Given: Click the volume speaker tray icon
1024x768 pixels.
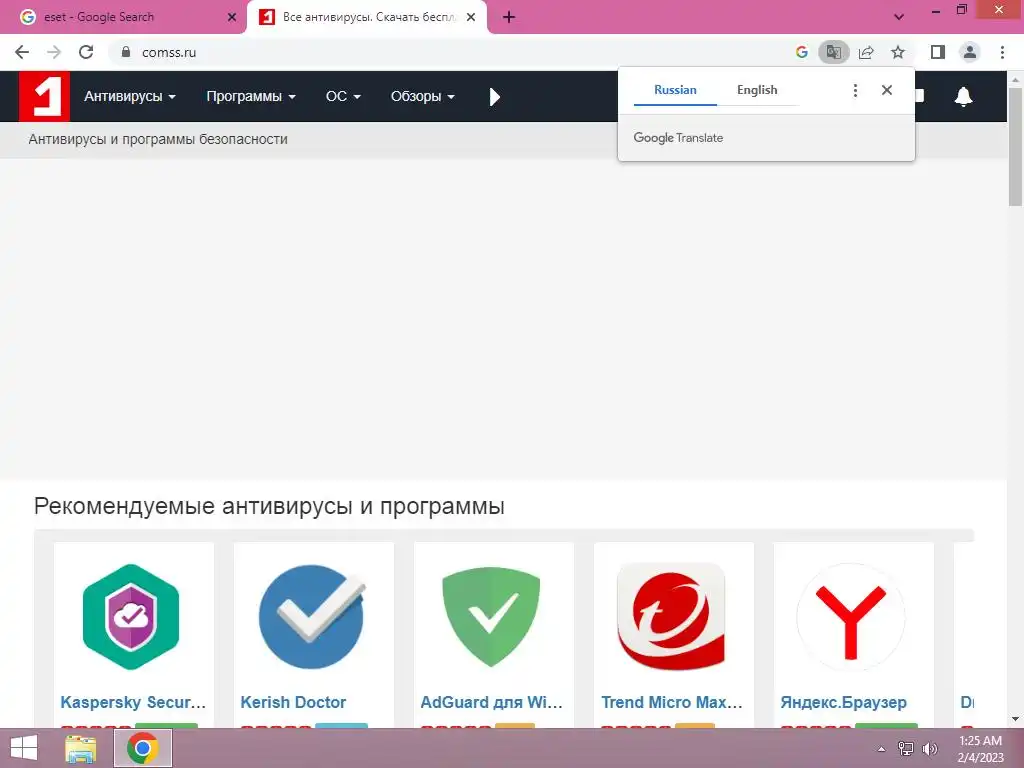Looking at the screenshot, I should coord(930,749).
